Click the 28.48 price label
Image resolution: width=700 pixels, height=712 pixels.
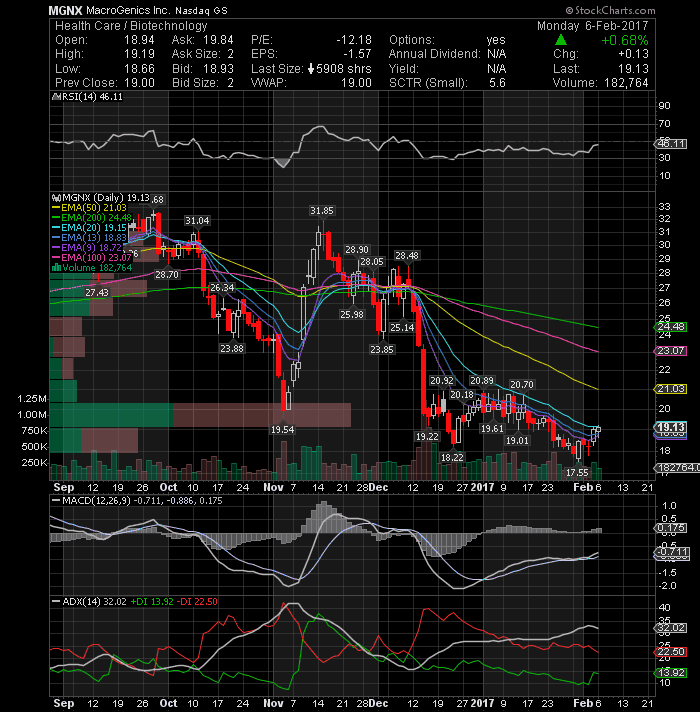(x=406, y=256)
